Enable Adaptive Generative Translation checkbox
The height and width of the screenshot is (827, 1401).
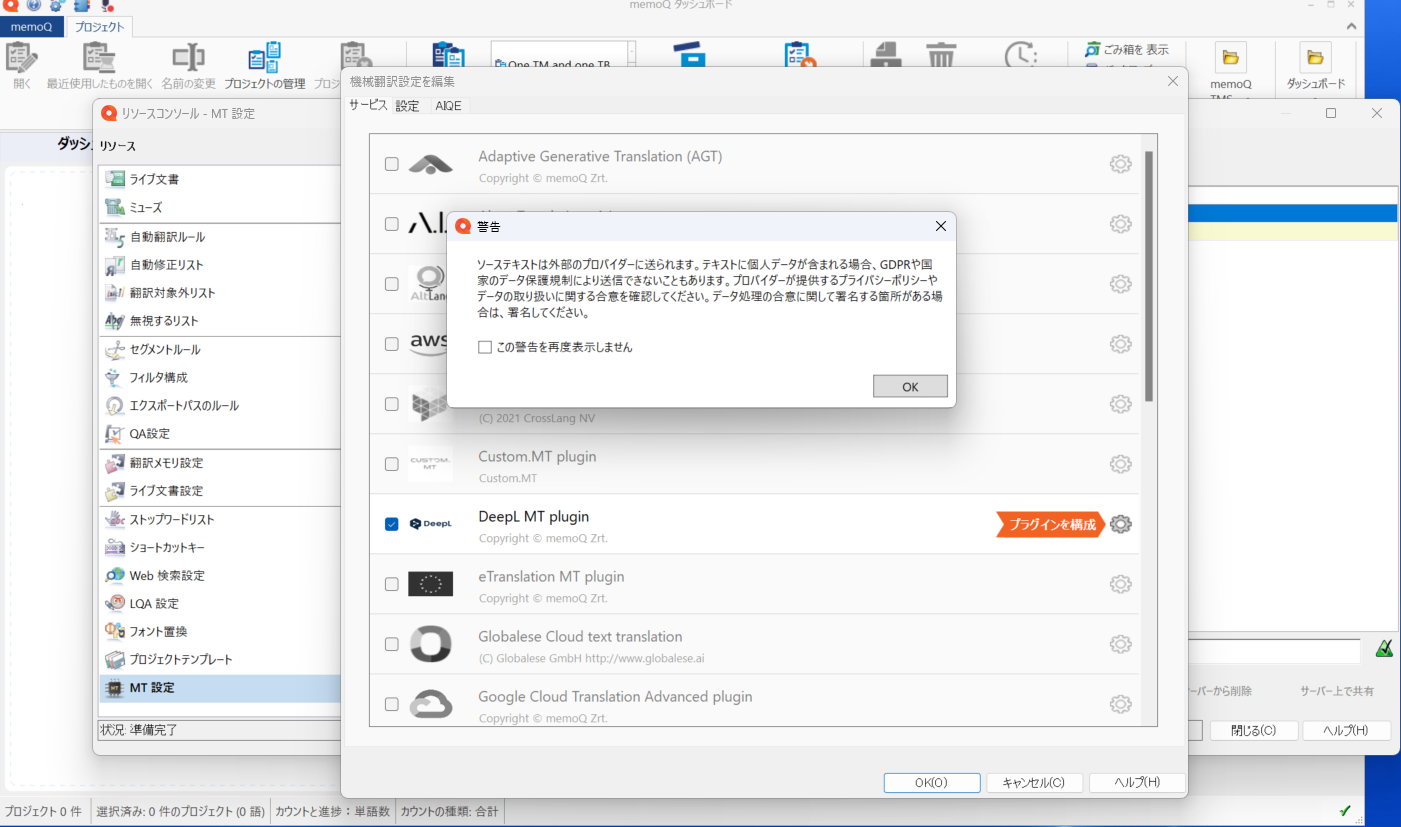click(392, 164)
